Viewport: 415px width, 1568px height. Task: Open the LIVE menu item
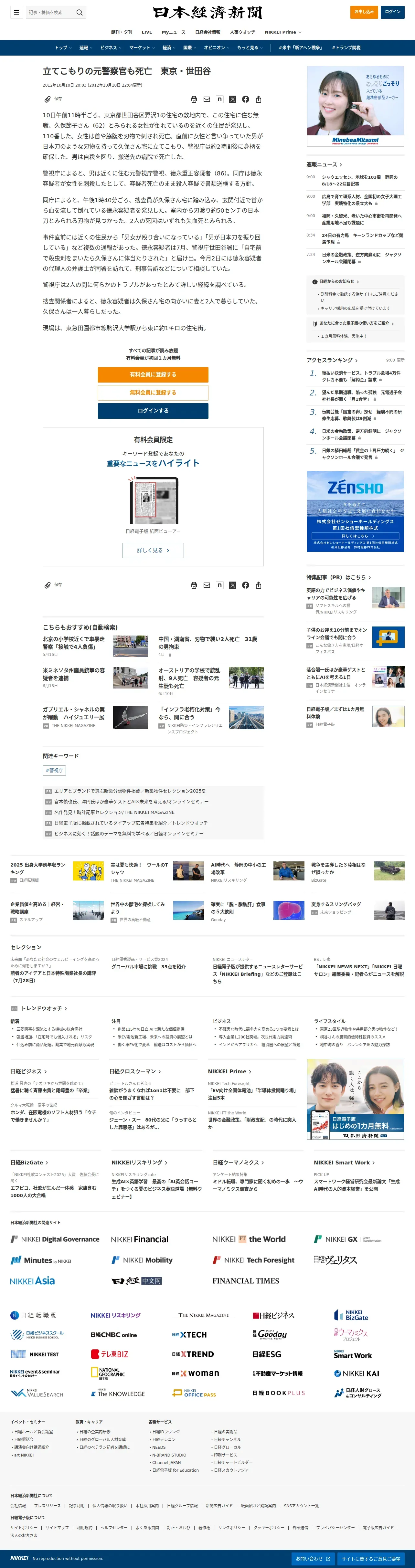(x=147, y=32)
